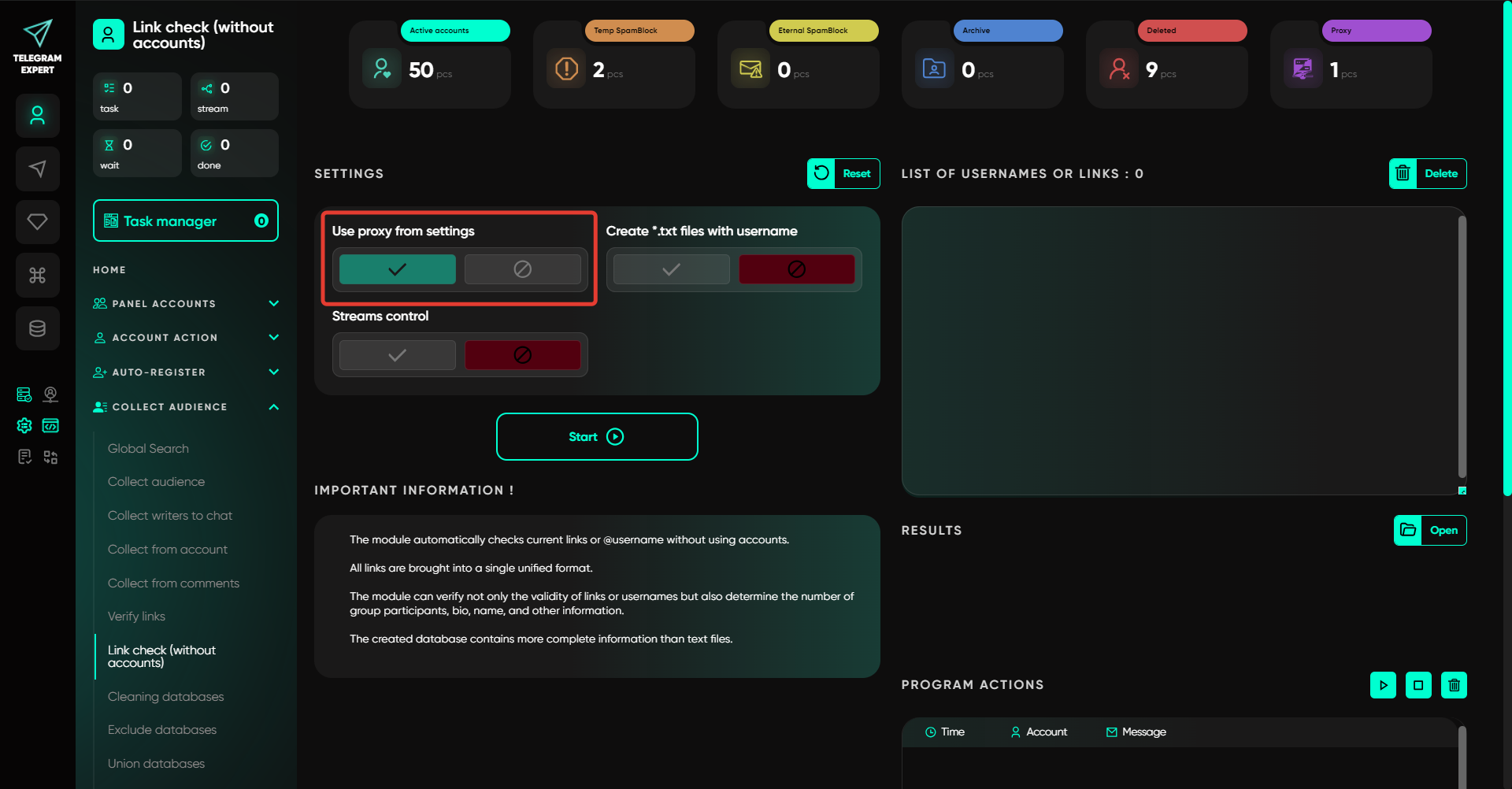Screen dimensions: 1512x789
Task: Go to Collect from comments
Action: (x=173, y=583)
